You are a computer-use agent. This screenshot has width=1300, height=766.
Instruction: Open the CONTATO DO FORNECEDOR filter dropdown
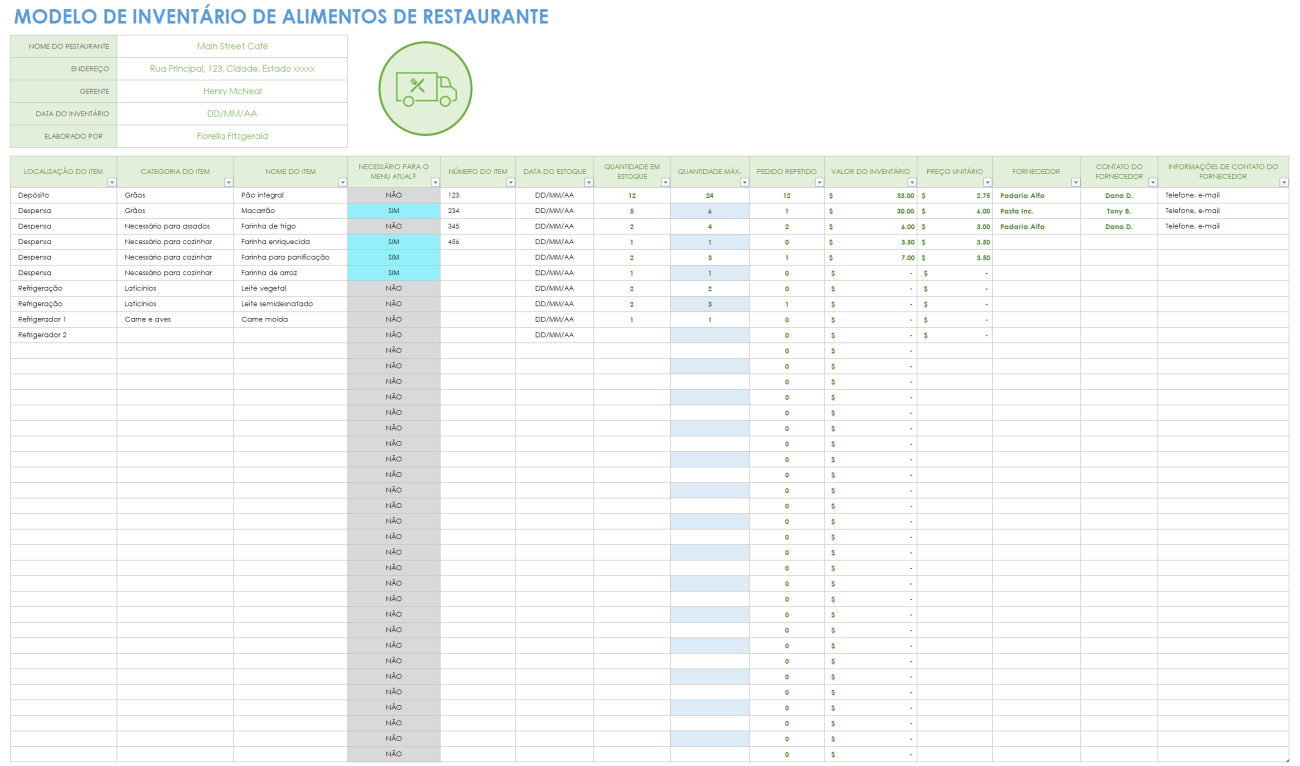coord(1152,182)
